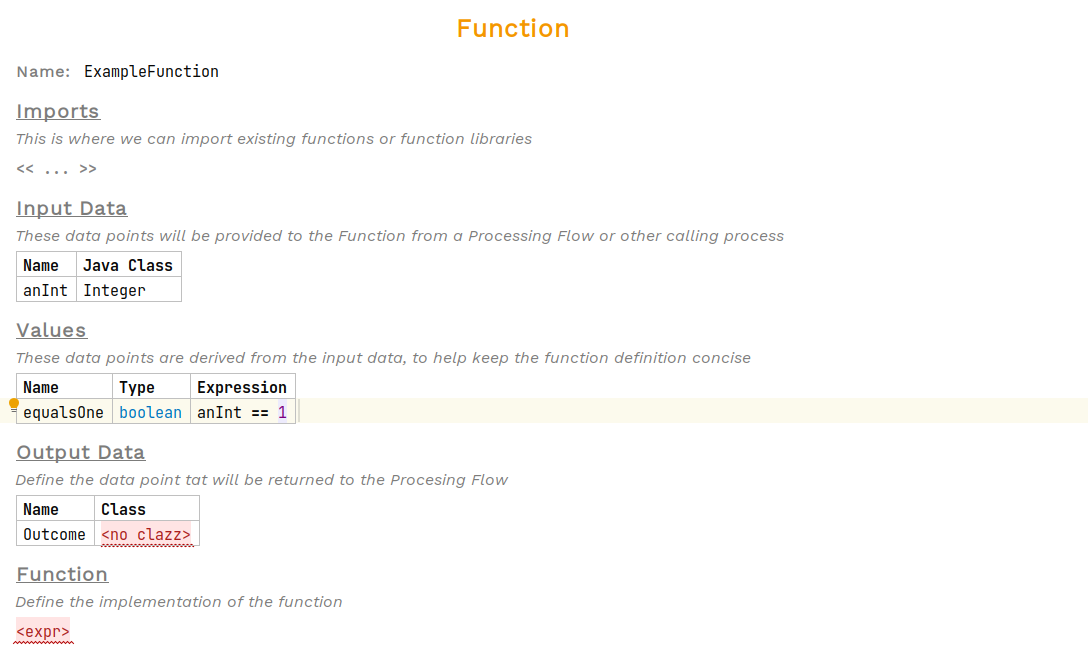
Task: Click the Function section heading near the bottom
Action: (x=62, y=574)
